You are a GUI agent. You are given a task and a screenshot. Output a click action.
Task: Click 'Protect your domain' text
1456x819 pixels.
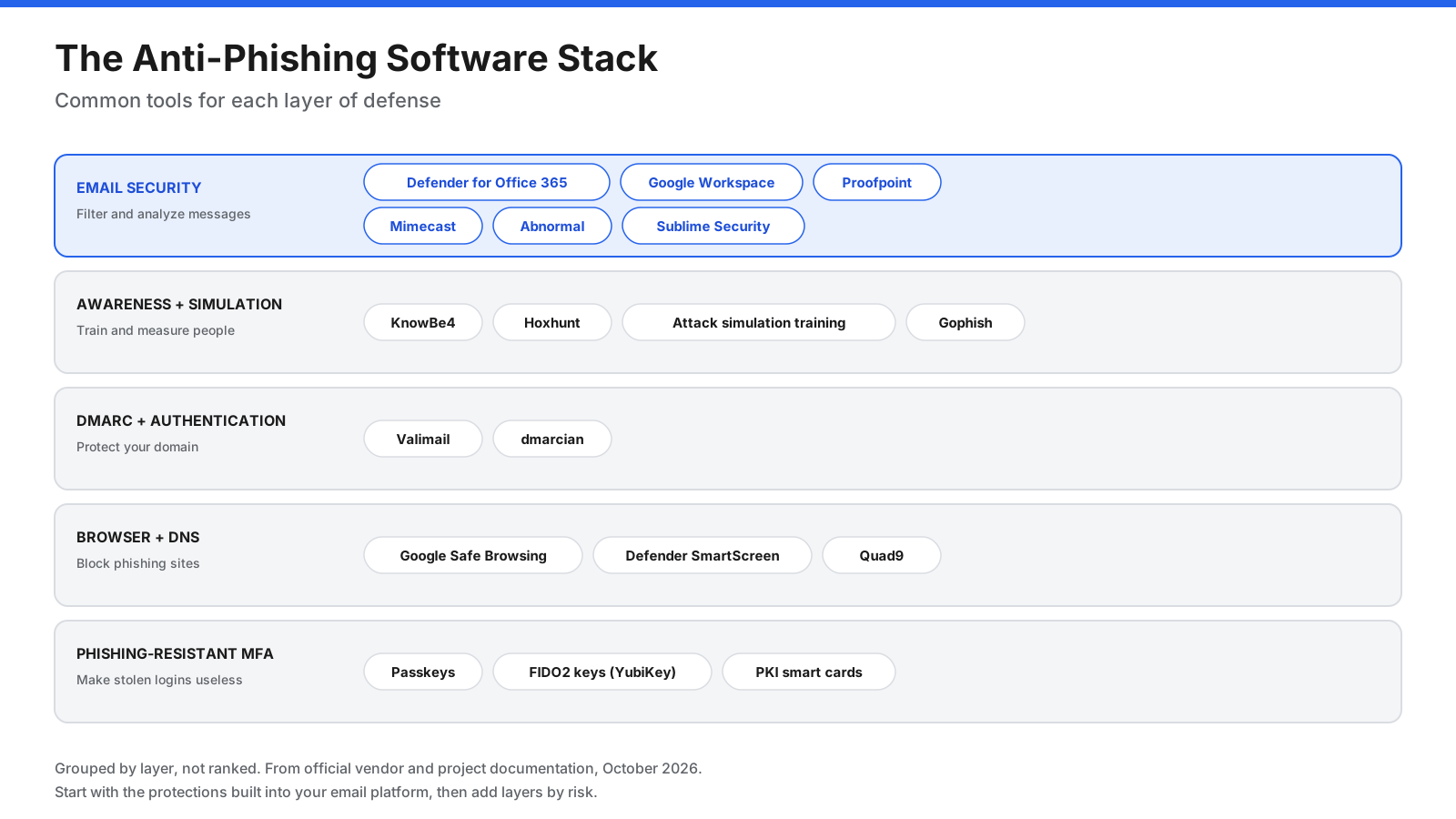tap(137, 447)
